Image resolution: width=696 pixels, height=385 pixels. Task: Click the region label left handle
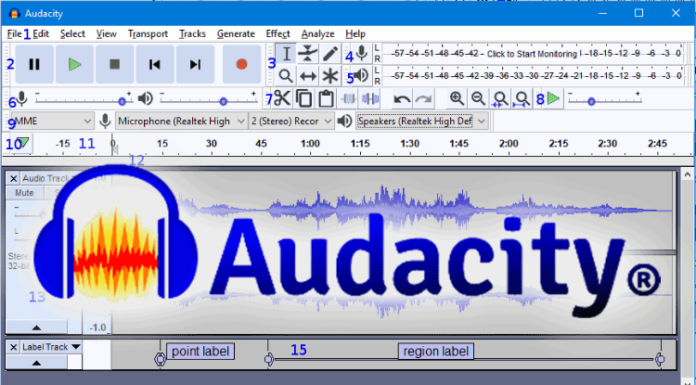(269, 359)
